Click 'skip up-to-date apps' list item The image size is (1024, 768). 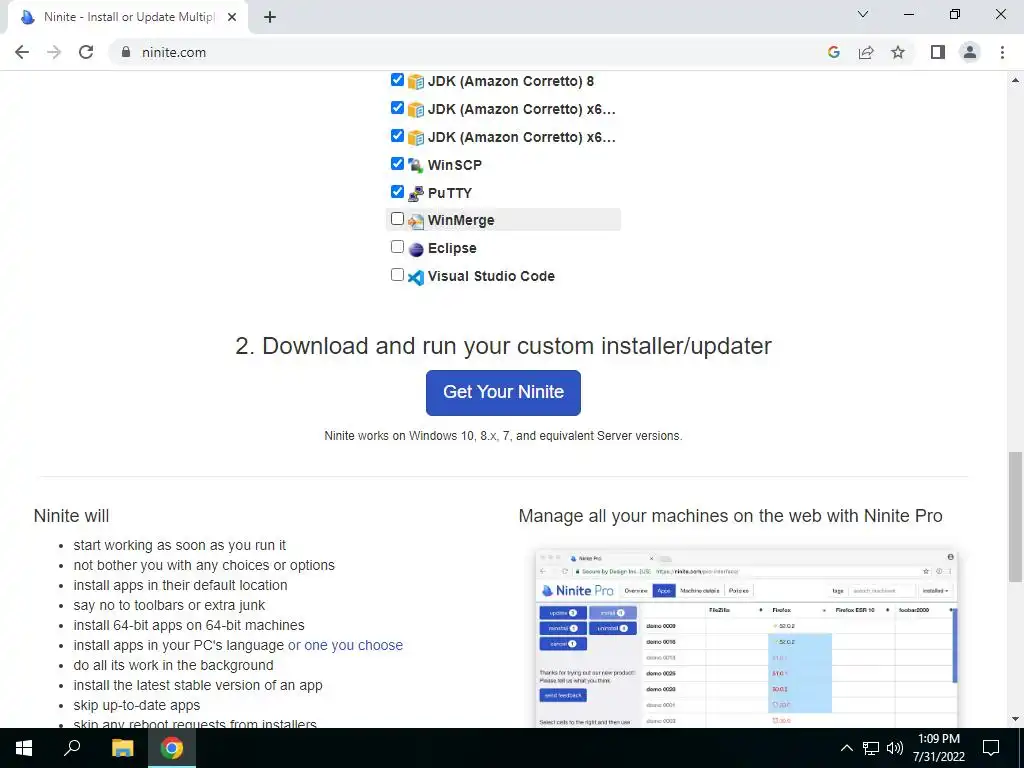coord(136,705)
